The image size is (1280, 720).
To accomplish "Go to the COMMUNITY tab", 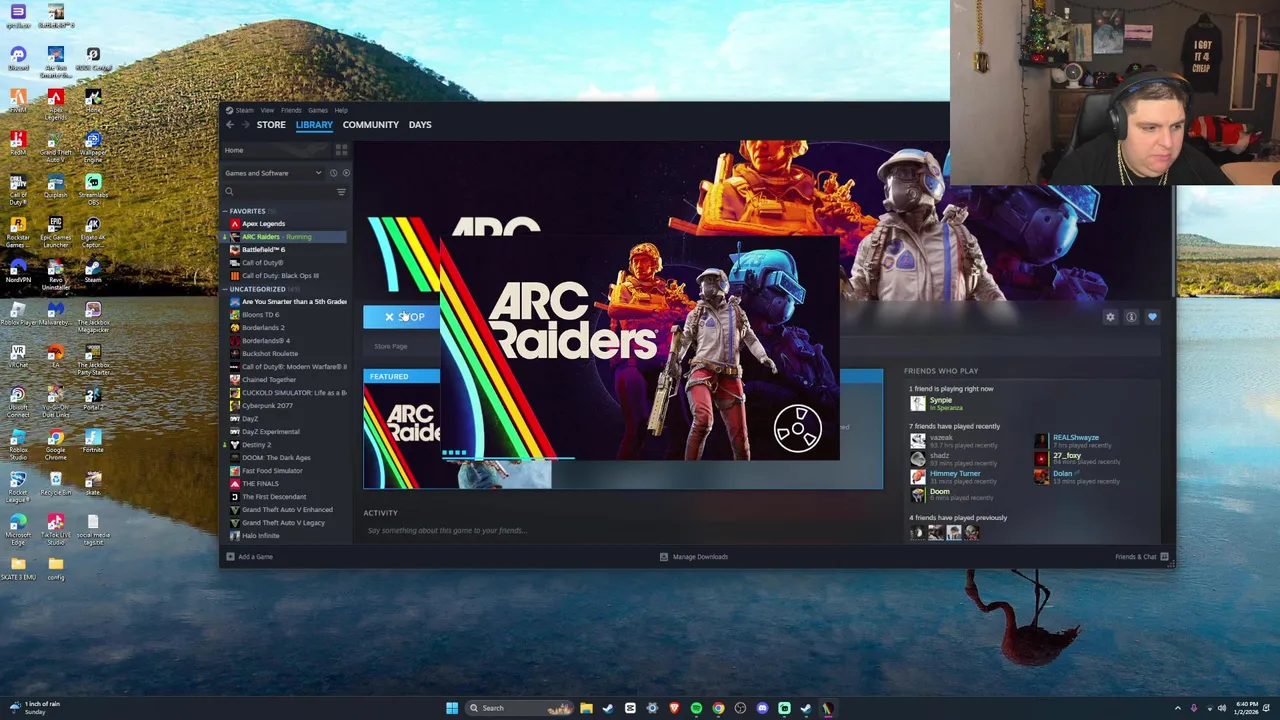I will click(x=370, y=125).
